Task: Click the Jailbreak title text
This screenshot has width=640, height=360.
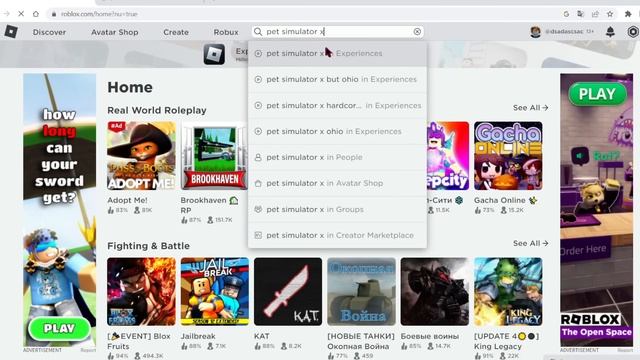Action: (198, 336)
